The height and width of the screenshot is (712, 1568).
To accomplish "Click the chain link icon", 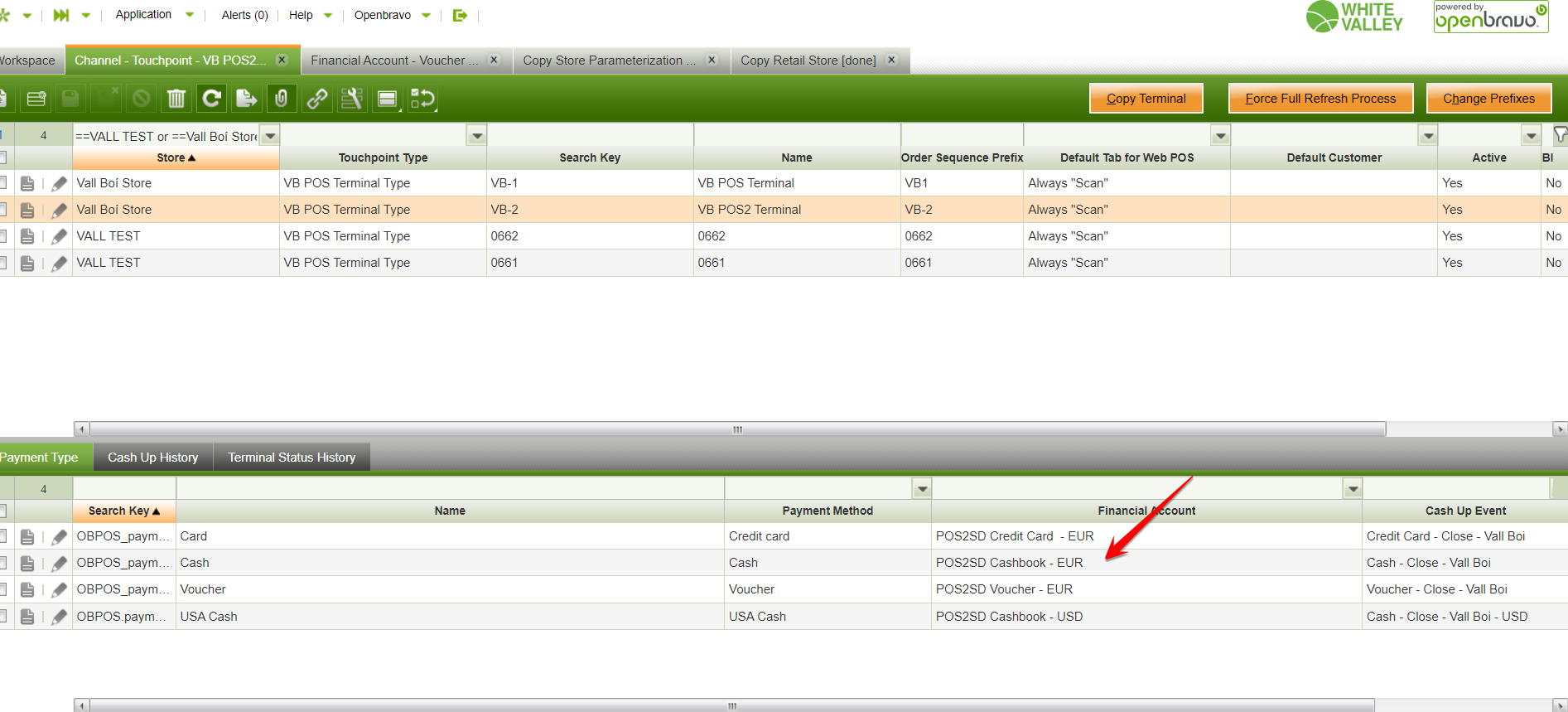I will point(316,99).
